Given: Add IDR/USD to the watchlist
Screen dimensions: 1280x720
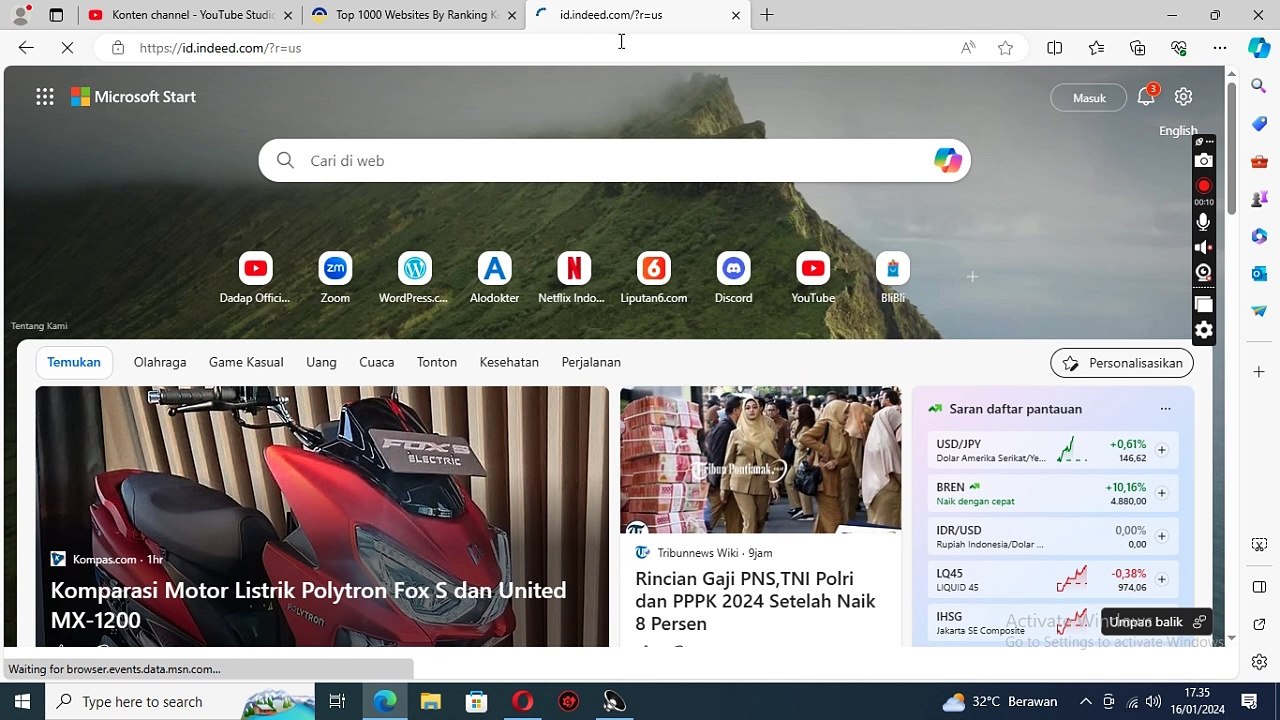Looking at the screenshot, I should (x=1161, y=536).
